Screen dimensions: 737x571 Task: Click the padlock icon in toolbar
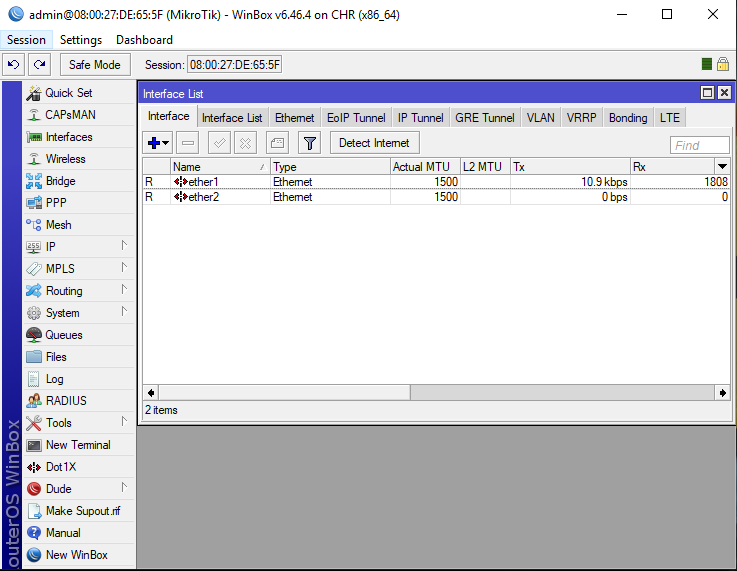pos(723,64)
